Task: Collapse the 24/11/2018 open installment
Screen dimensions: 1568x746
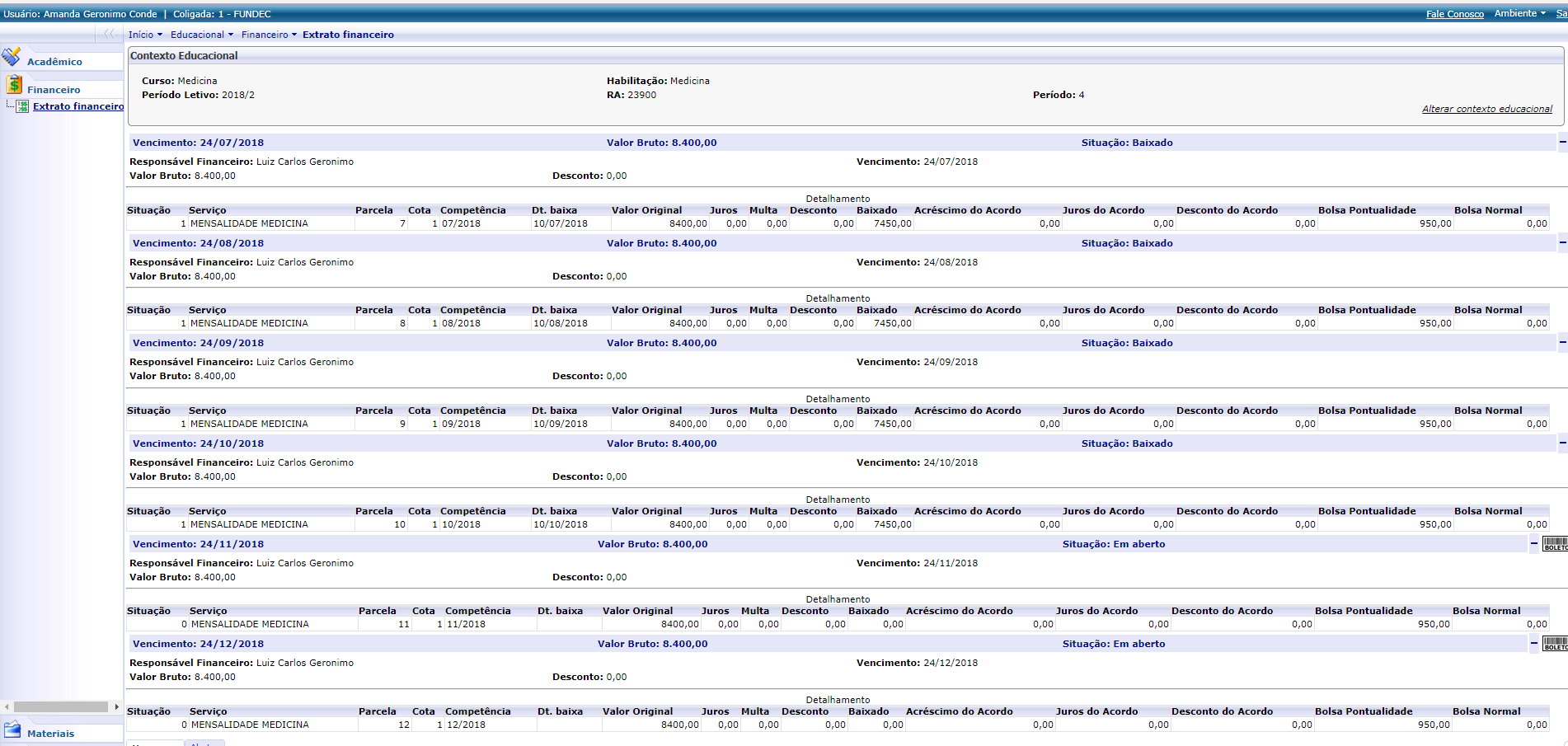Action: [x=1534, y=544]
